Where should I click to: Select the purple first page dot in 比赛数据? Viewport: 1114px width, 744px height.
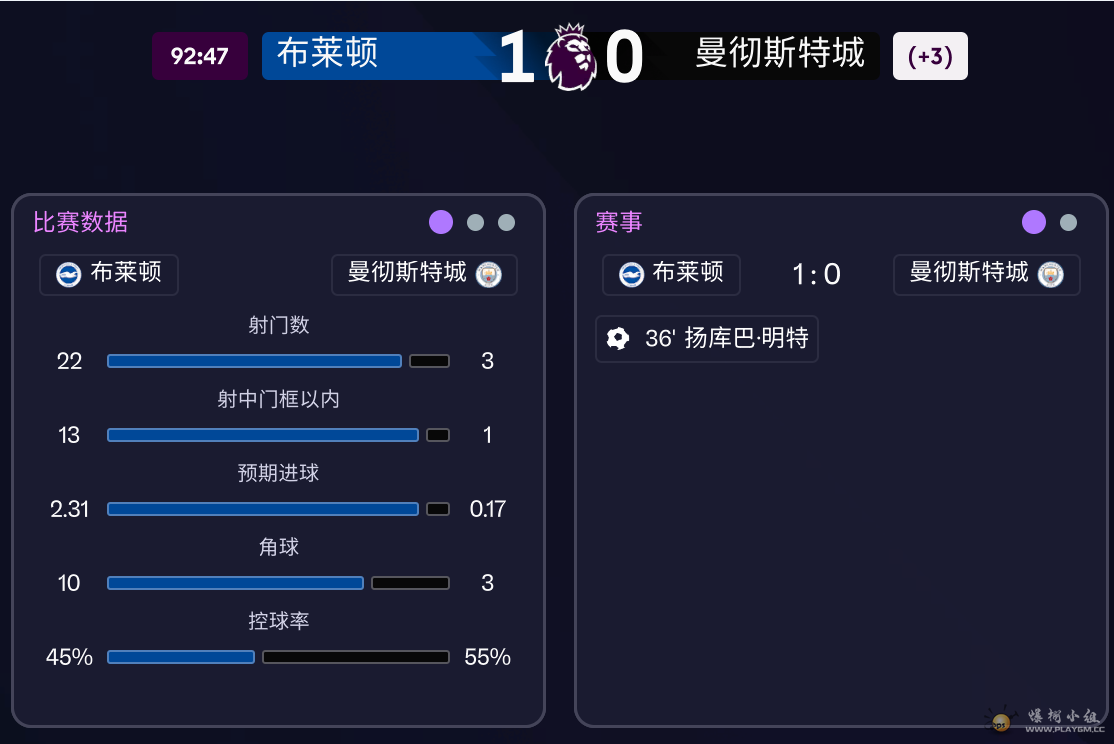point(441,222)
